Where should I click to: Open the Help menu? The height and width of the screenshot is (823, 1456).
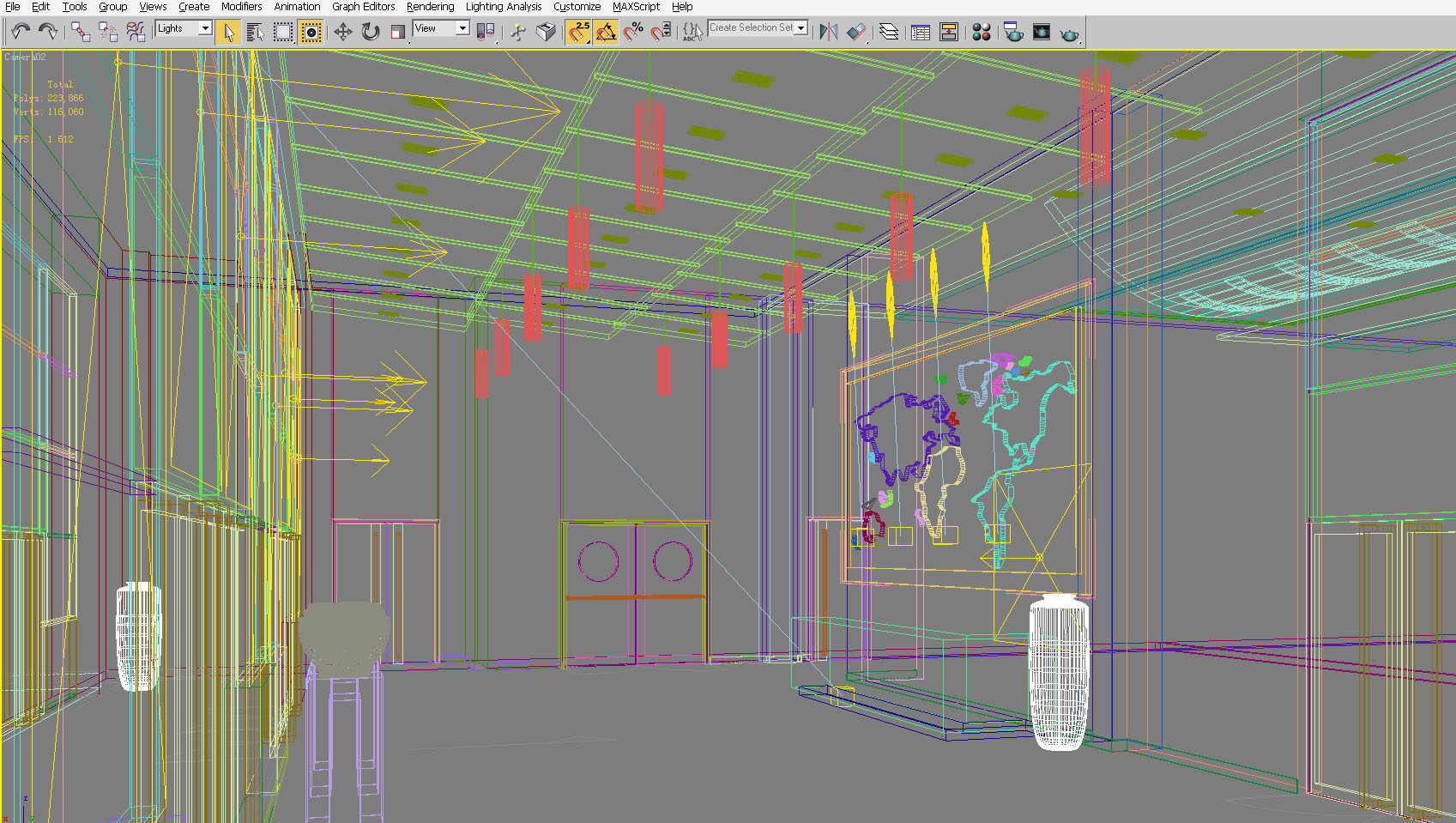point(682,7)
